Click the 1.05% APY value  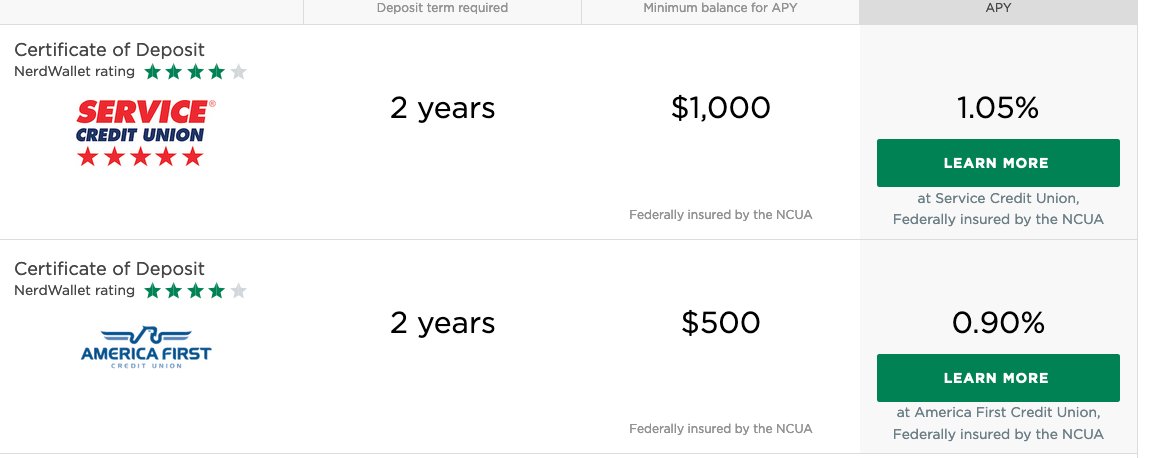[x=997, y=108]
